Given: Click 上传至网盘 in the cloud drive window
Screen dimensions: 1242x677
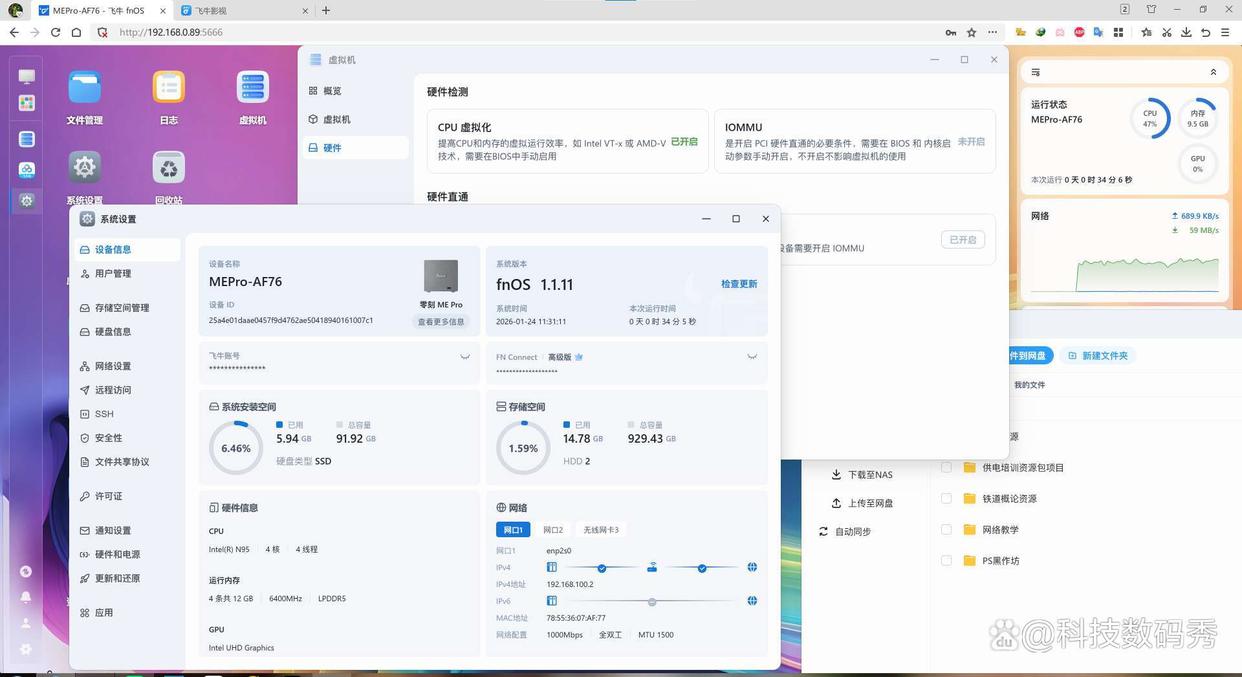Looking at the screenshot, I should [x=862, y=503].
